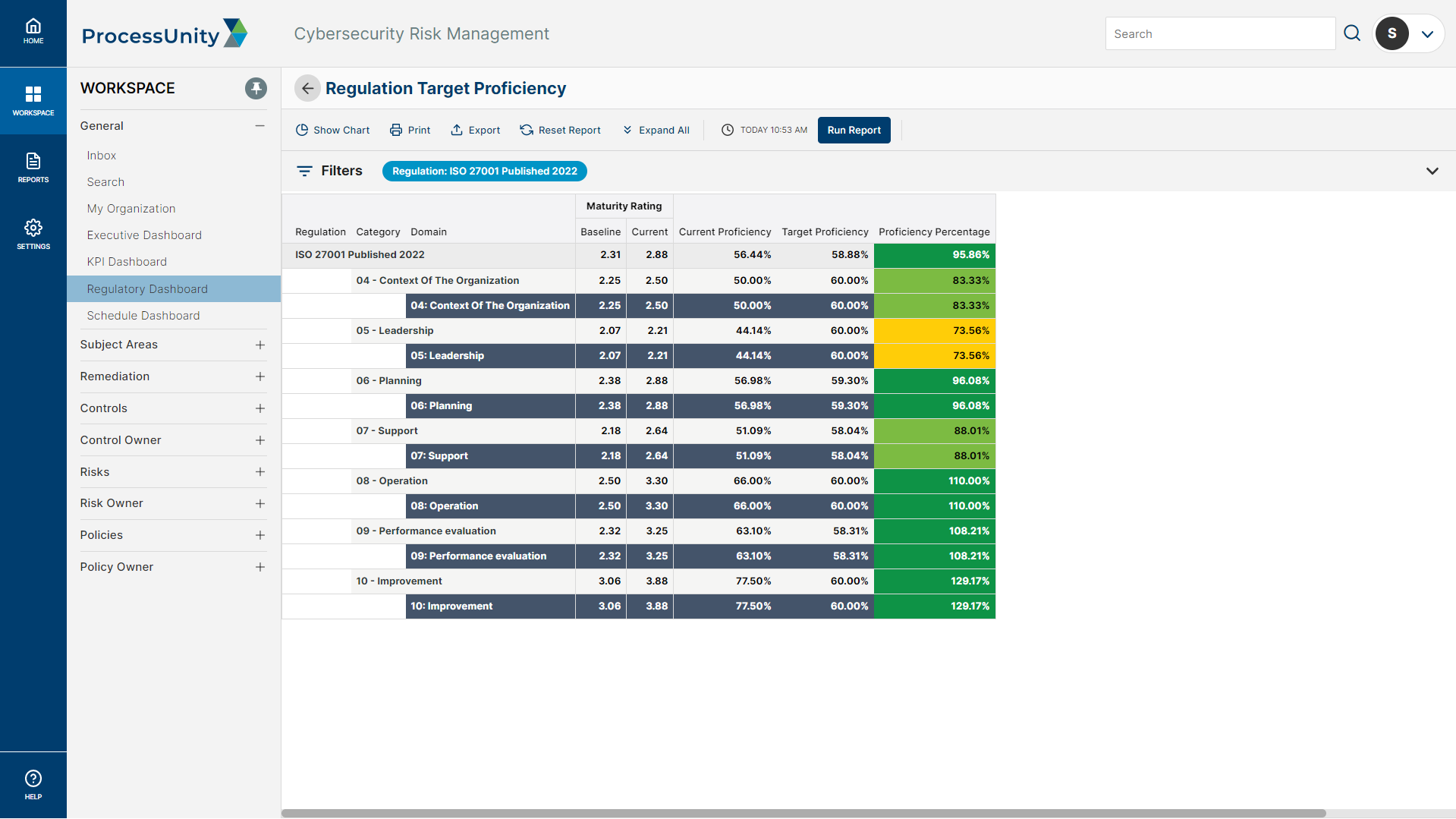Reset Report settings
Image resolution: width=1456 pixels, height=819 pixels.
click(560, 130)
